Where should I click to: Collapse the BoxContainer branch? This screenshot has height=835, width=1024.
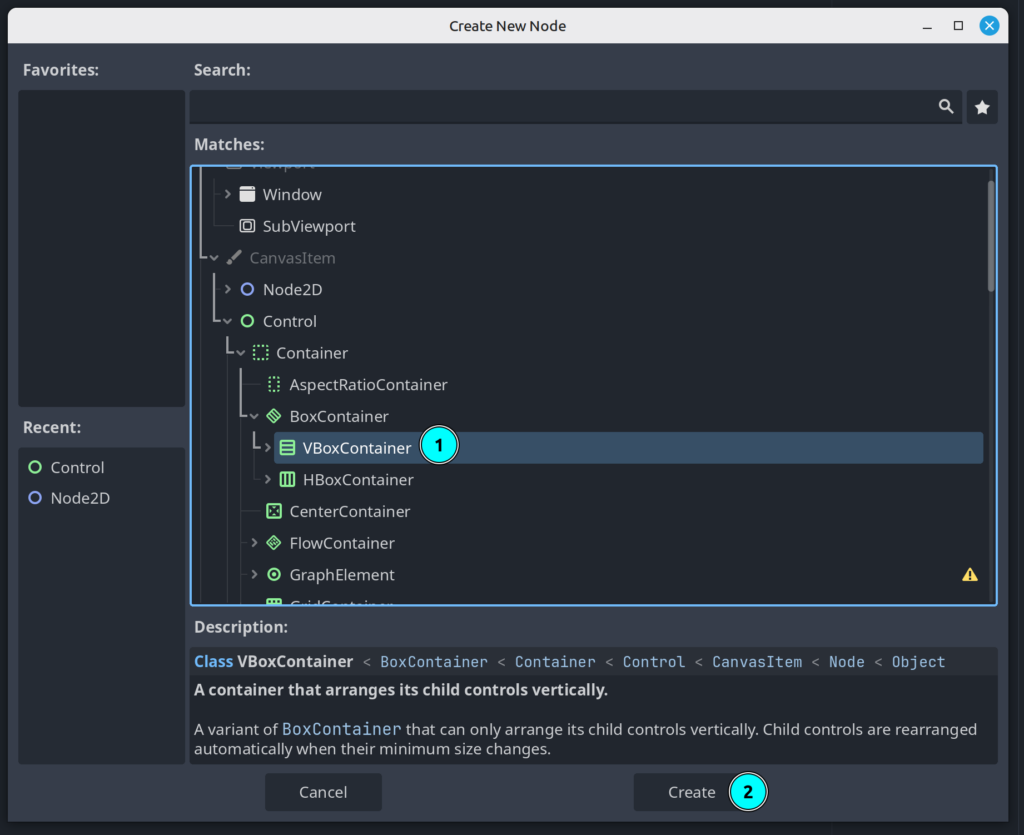point(254,416)
